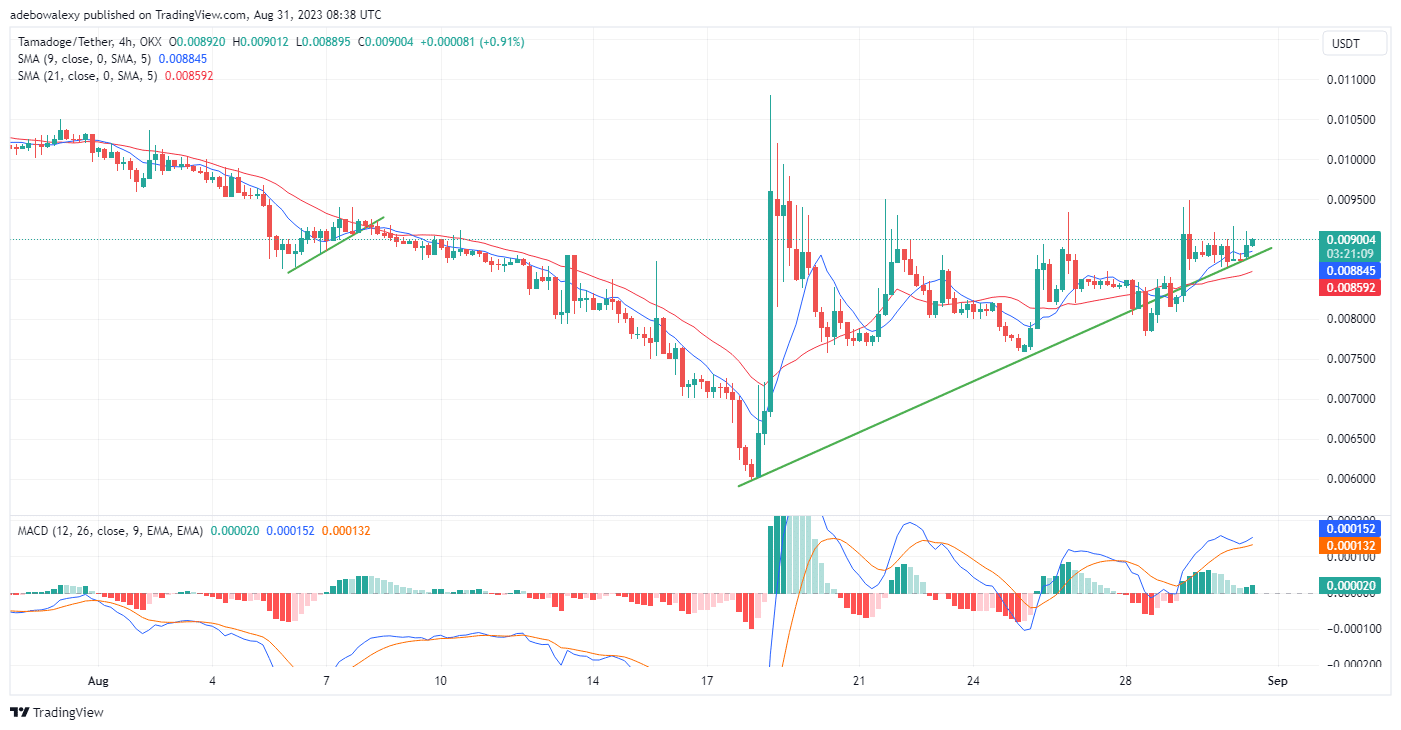
Task: Click the SMA (21, close, 0, SMA, 5) legend
Action: click(87, 76)
